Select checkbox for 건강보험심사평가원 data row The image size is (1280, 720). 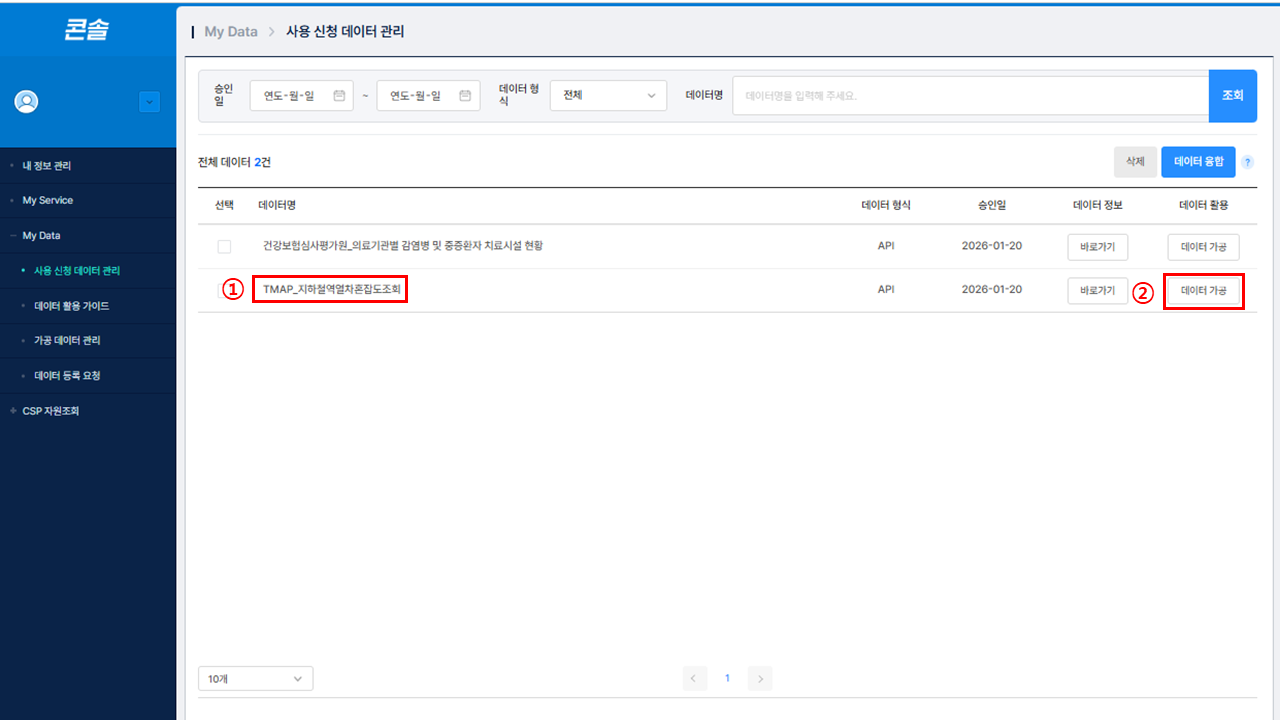pos(224,246)
